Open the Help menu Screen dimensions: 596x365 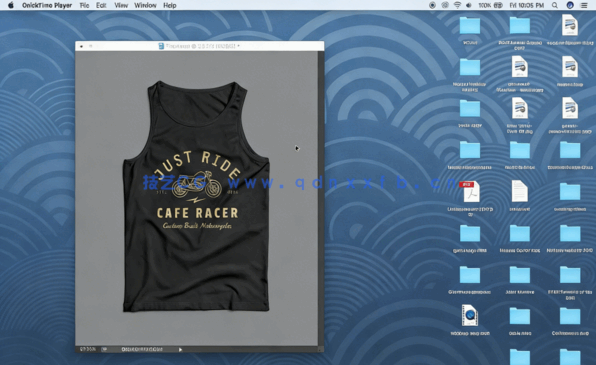pyautogui.click(x=170, y=5)
